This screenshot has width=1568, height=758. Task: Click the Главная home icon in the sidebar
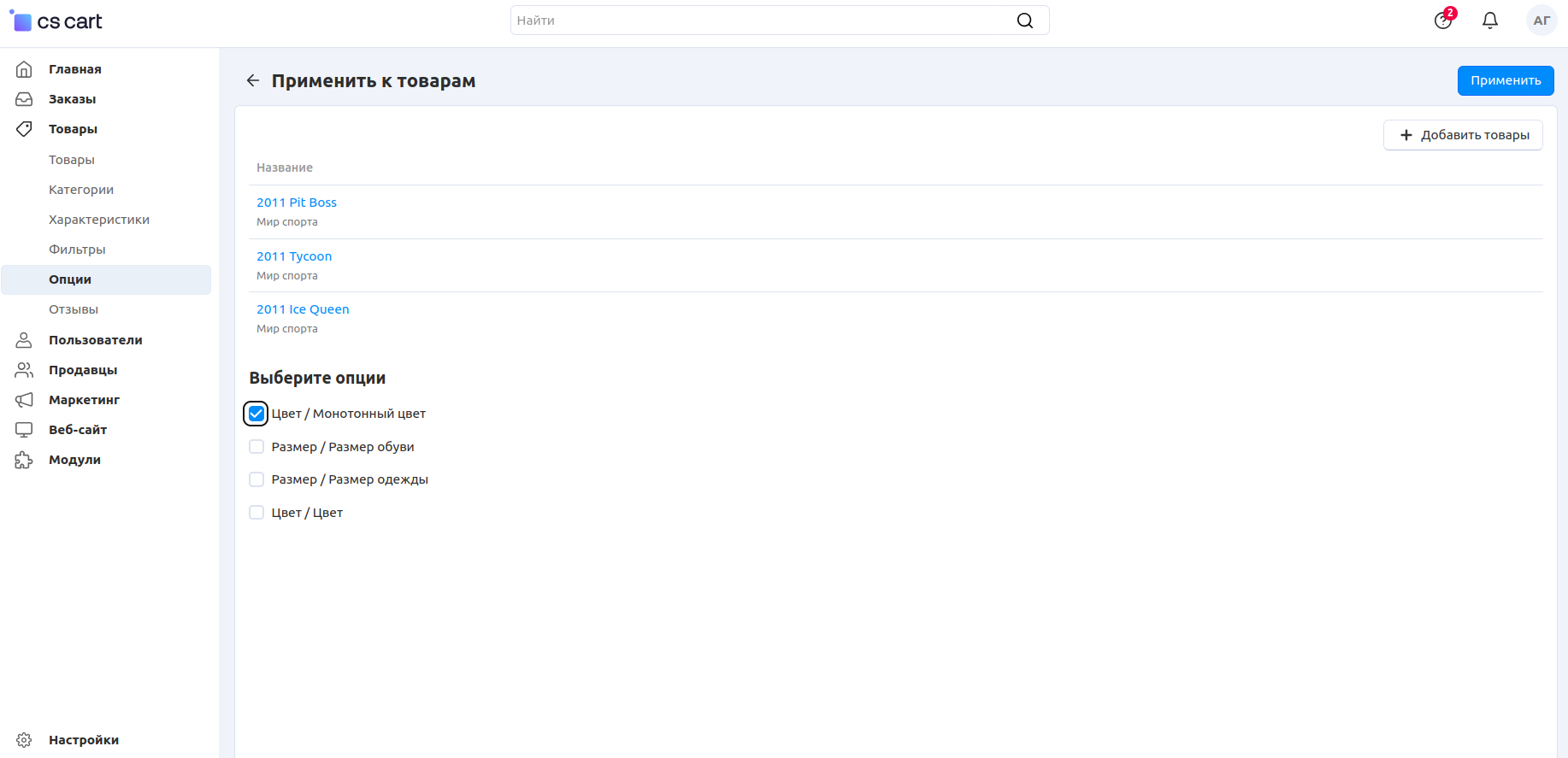coord(24,69)
